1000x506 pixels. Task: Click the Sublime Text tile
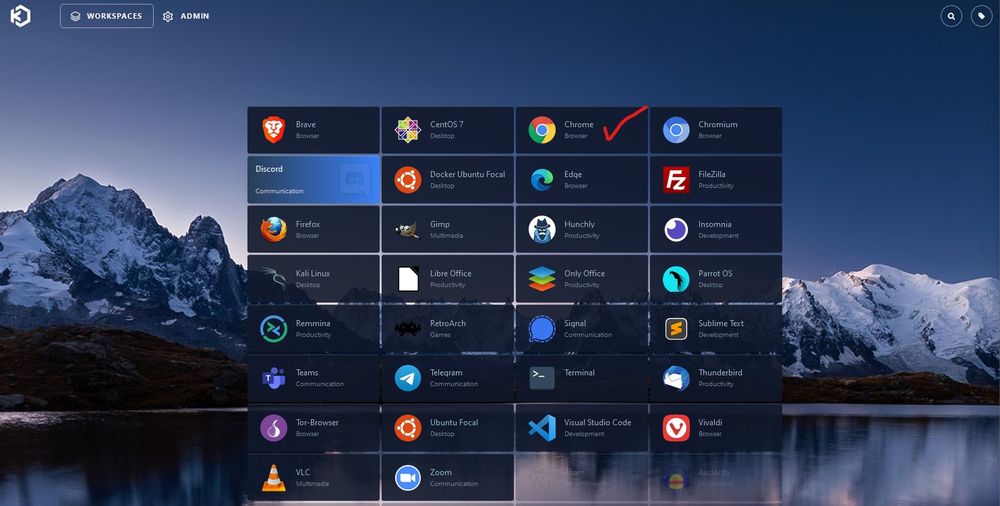[x=715, y=328]
